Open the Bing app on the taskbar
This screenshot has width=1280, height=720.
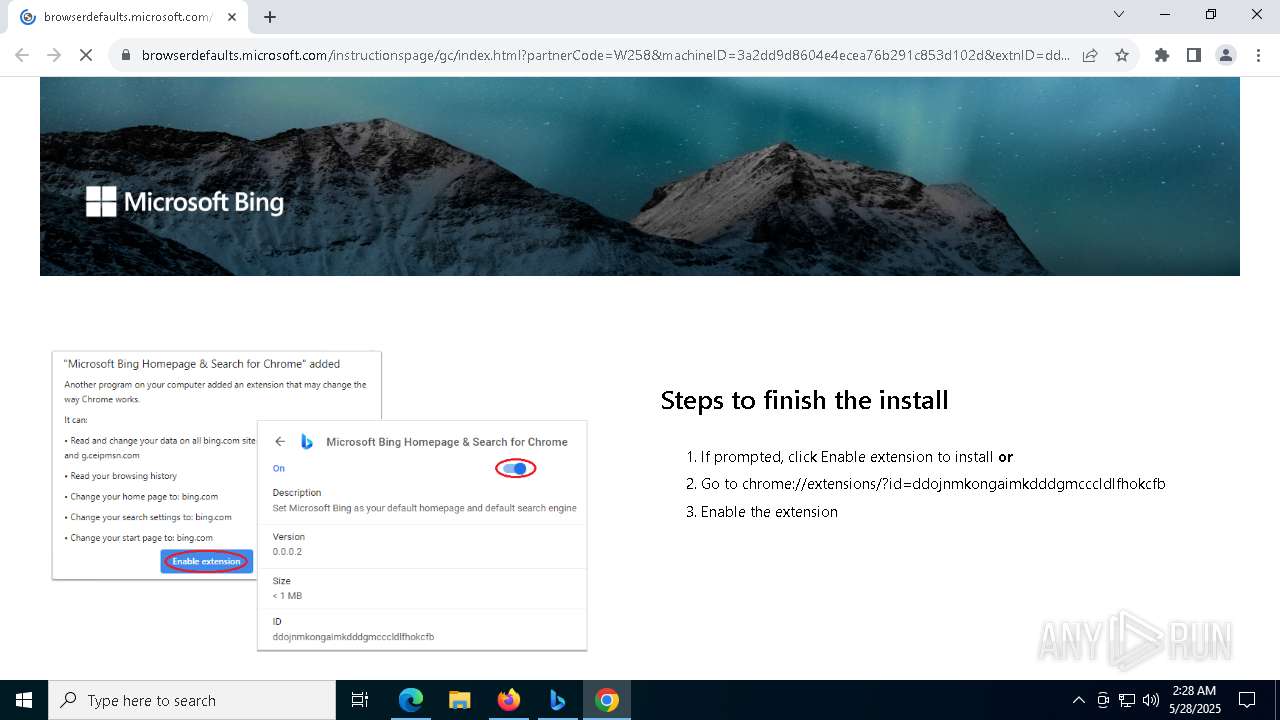tap(558, 700)
